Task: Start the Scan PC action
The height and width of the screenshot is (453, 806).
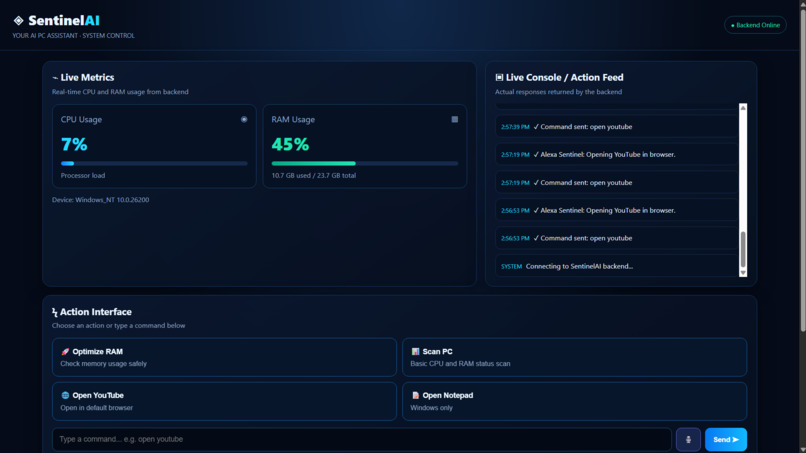Action: 574,357
